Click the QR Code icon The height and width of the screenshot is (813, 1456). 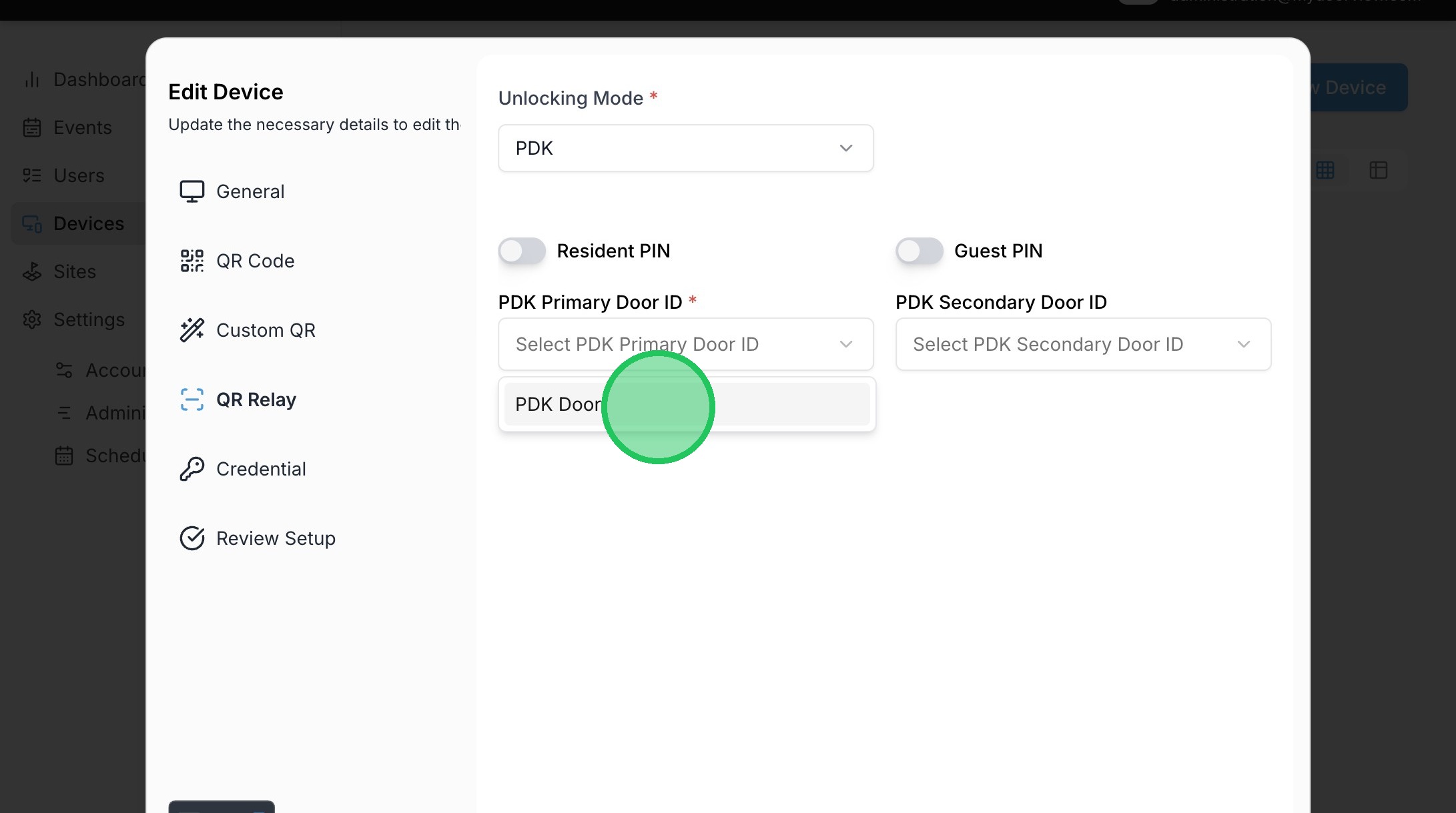(192, 261)
